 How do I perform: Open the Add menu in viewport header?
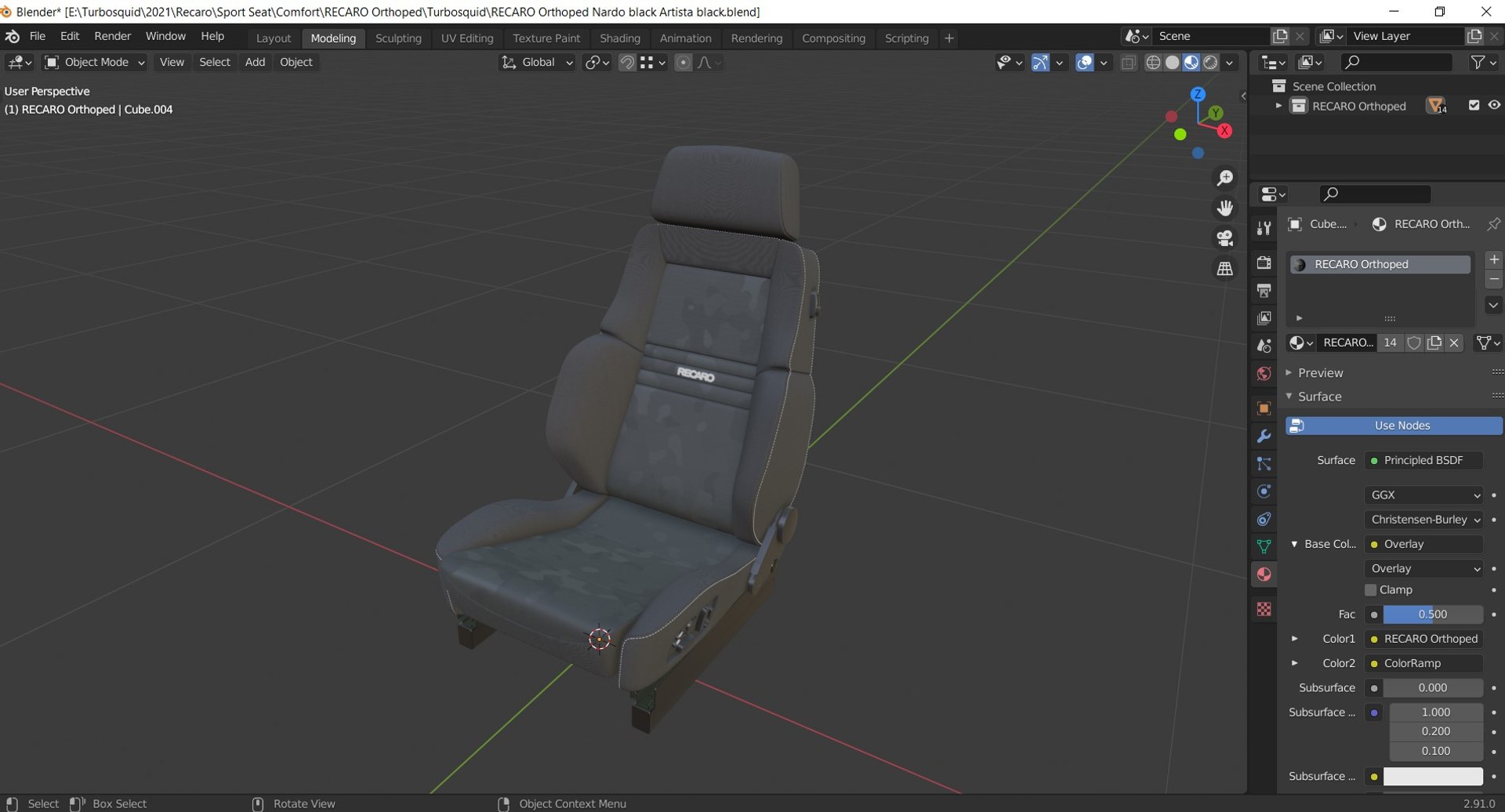pos(255,63)
